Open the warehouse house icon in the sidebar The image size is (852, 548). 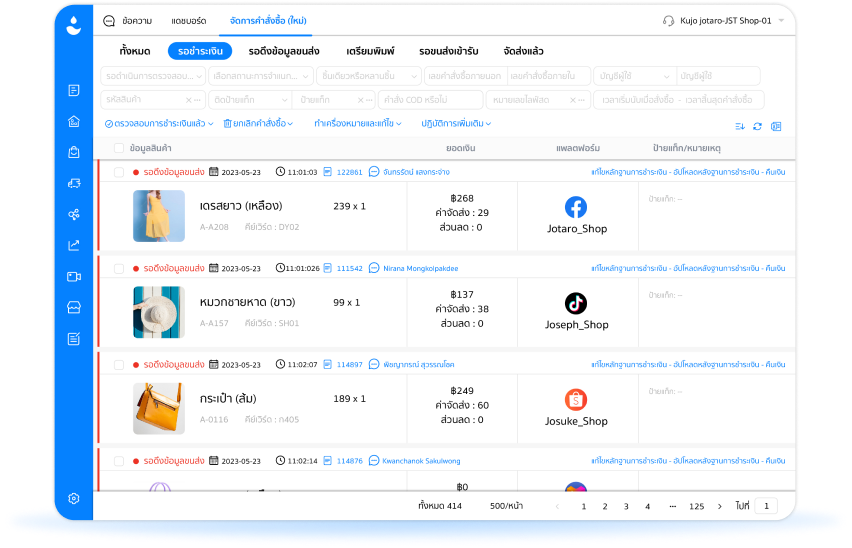74,121
